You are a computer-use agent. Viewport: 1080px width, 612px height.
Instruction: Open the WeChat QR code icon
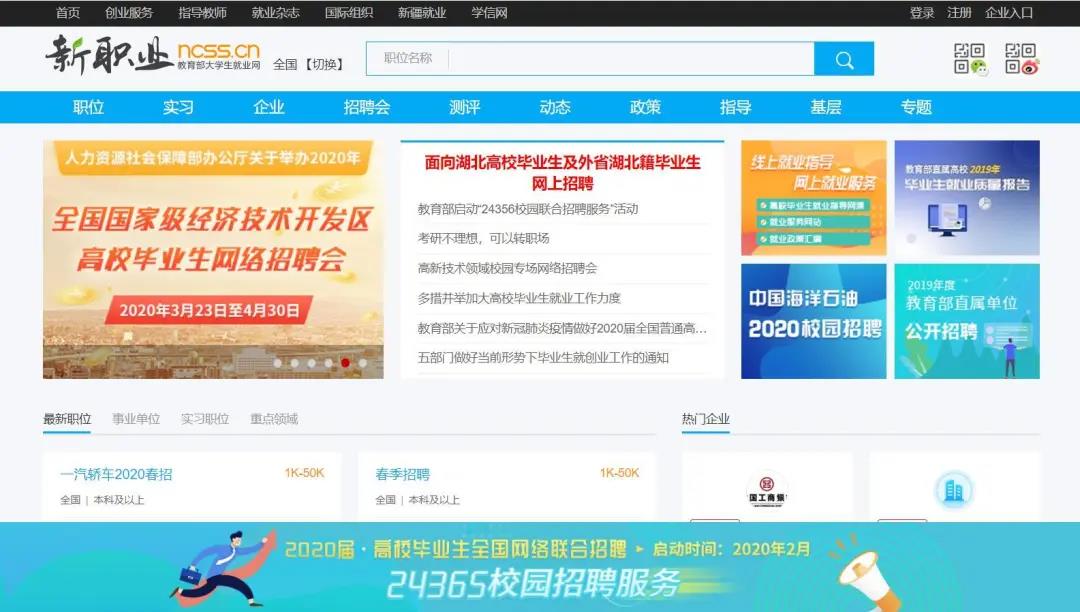969,59
